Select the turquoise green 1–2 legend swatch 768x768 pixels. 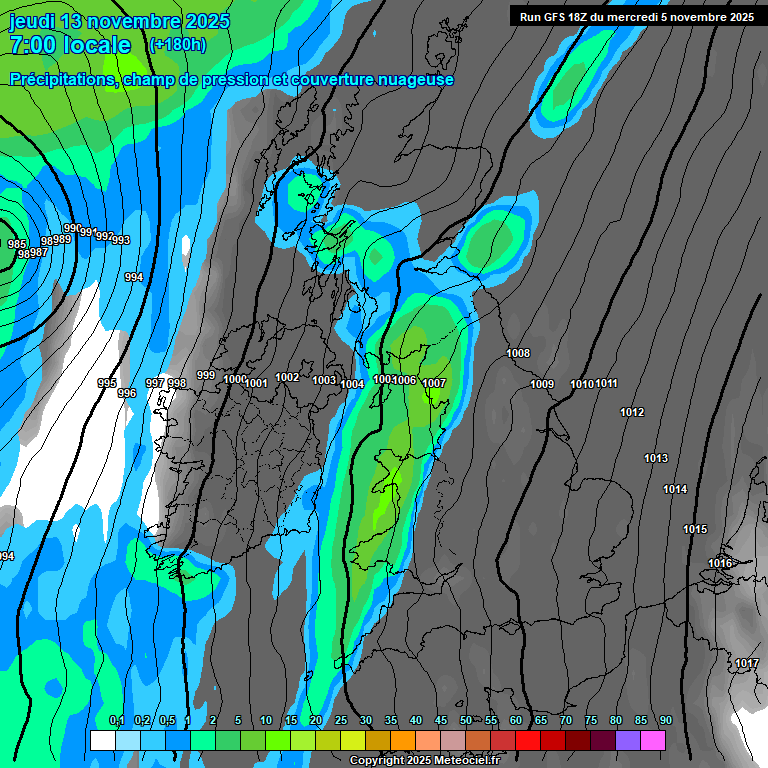(202, 740)
